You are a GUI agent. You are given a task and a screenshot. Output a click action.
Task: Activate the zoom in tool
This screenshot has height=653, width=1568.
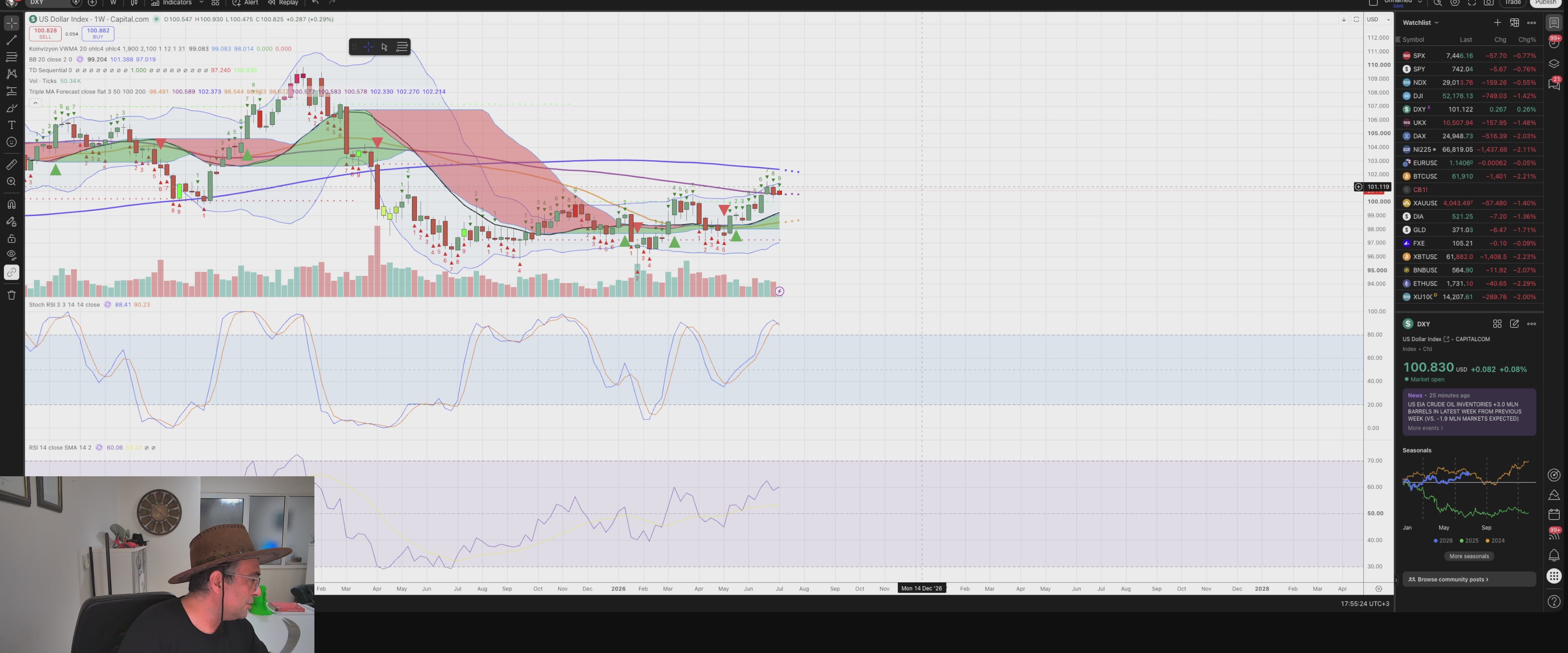coord(11,182)
